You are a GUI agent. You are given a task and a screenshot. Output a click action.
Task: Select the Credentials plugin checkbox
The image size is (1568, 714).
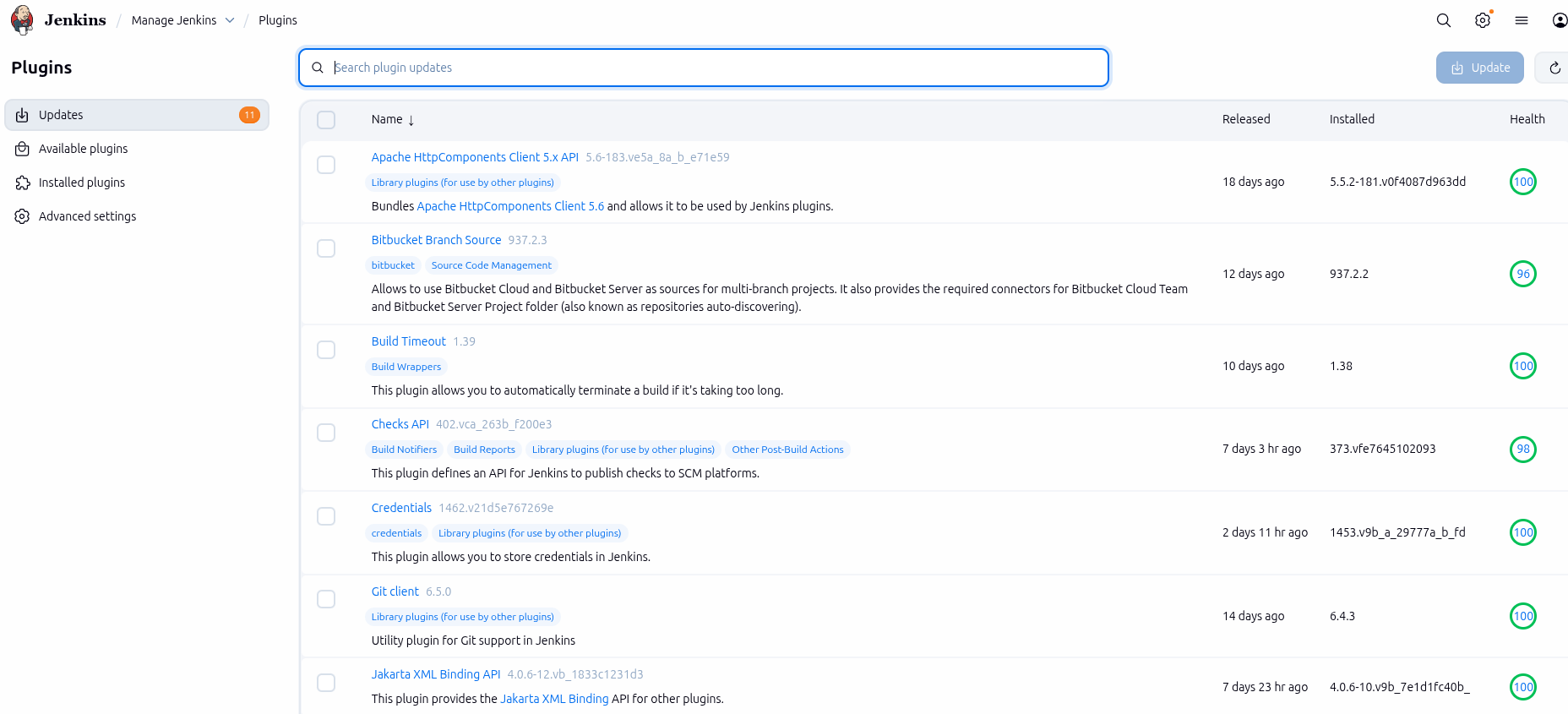326,516
